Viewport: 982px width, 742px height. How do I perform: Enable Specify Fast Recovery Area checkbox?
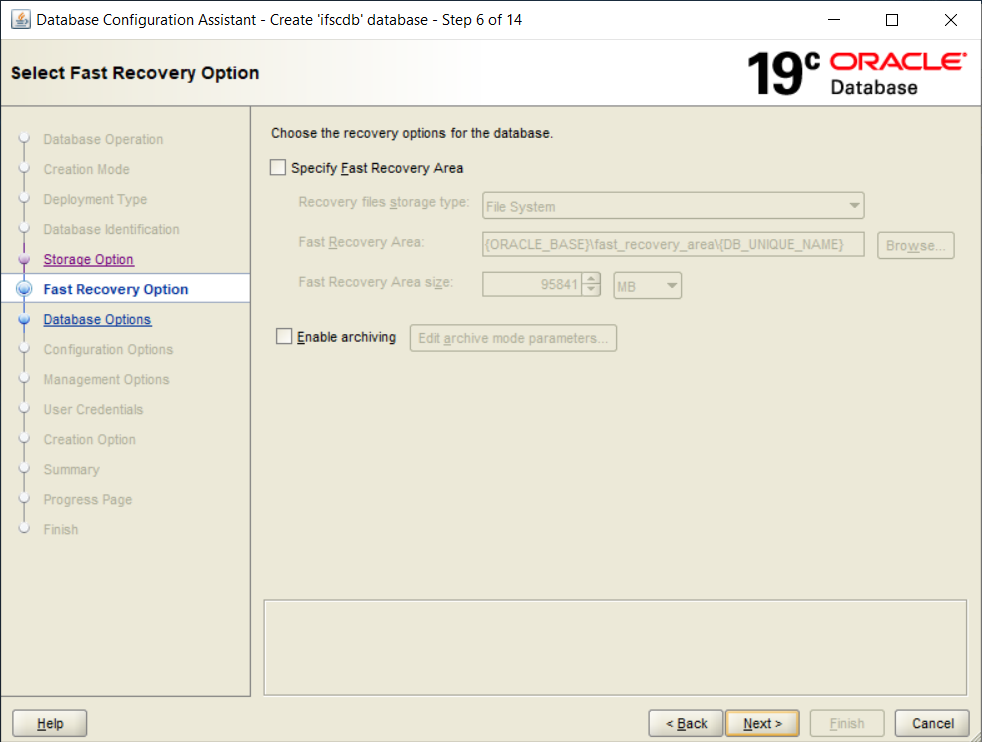pos(278,168)
